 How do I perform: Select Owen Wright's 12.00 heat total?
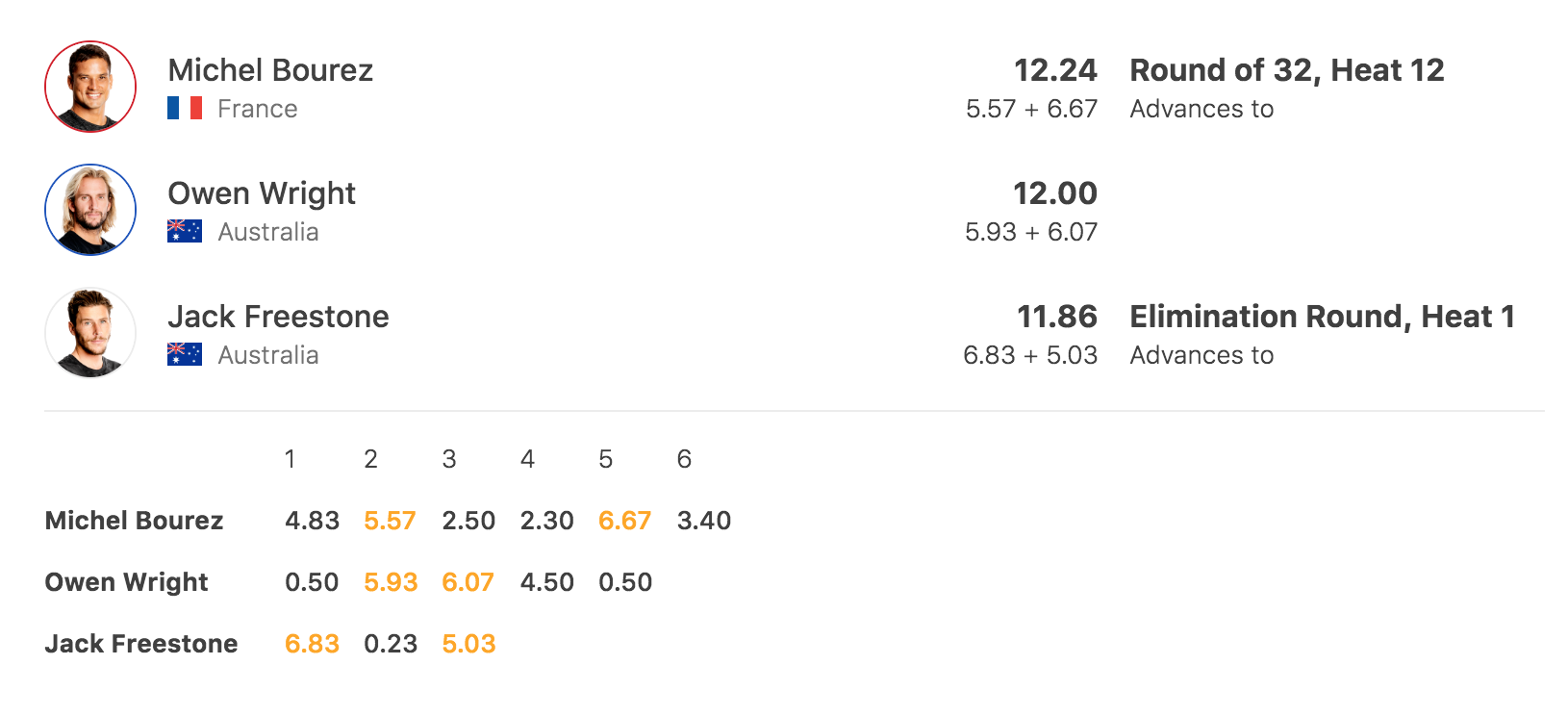tap(1055, 193)
